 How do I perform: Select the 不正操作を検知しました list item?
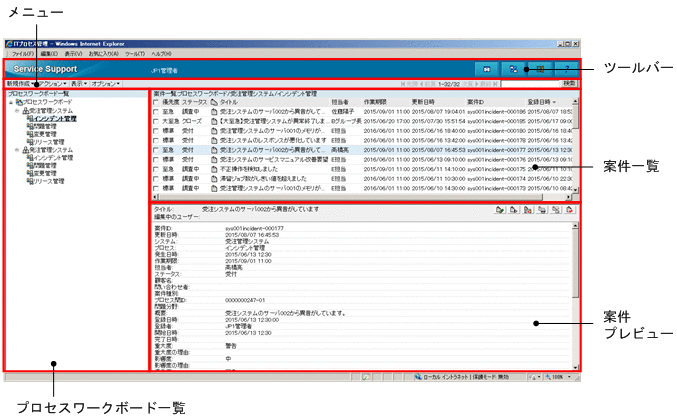pos(249,169)
